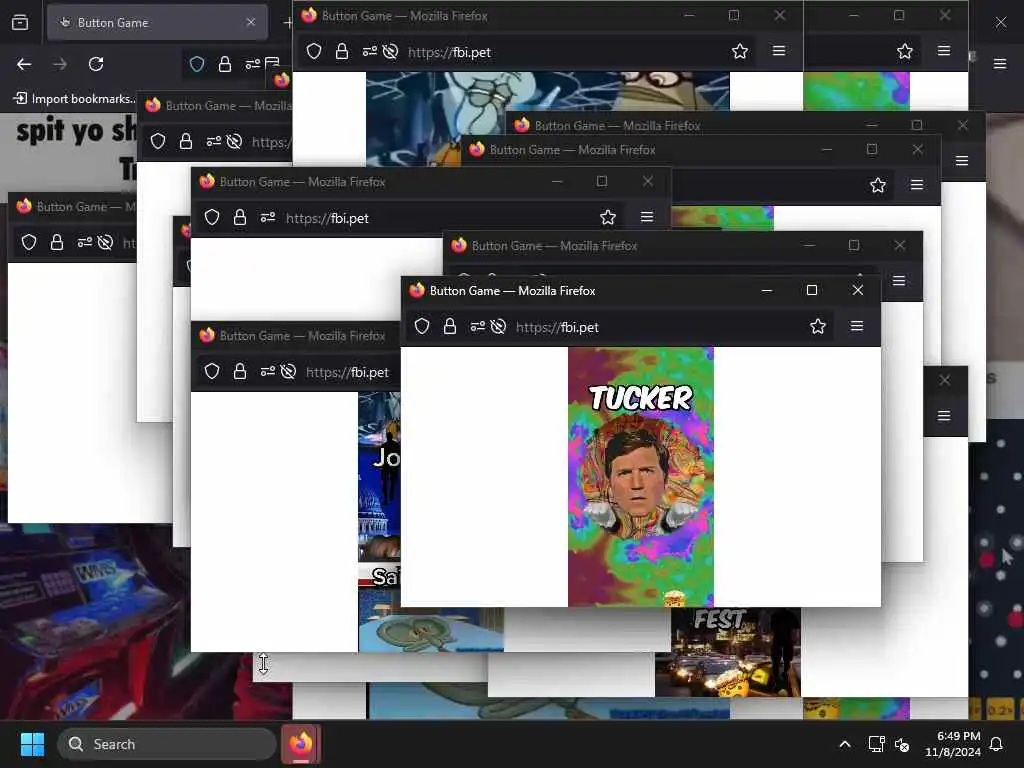Screen dimensions: 1024x768
Task: Click autoplay-blocked icon in window titled 'Button Game — M'
Action: (105, 243)
